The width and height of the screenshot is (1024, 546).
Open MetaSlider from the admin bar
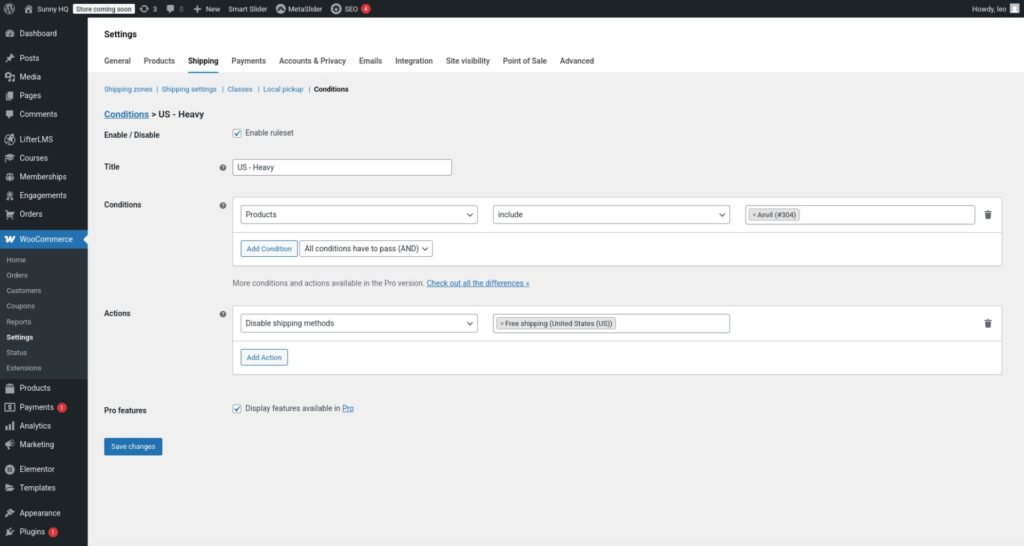coord(299,9)
